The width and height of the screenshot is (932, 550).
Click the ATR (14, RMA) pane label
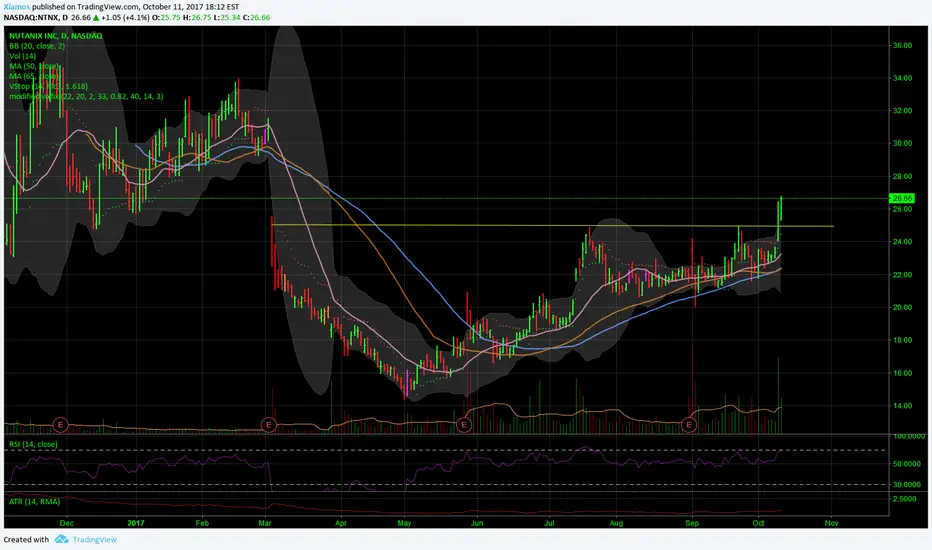pos(34,502)
